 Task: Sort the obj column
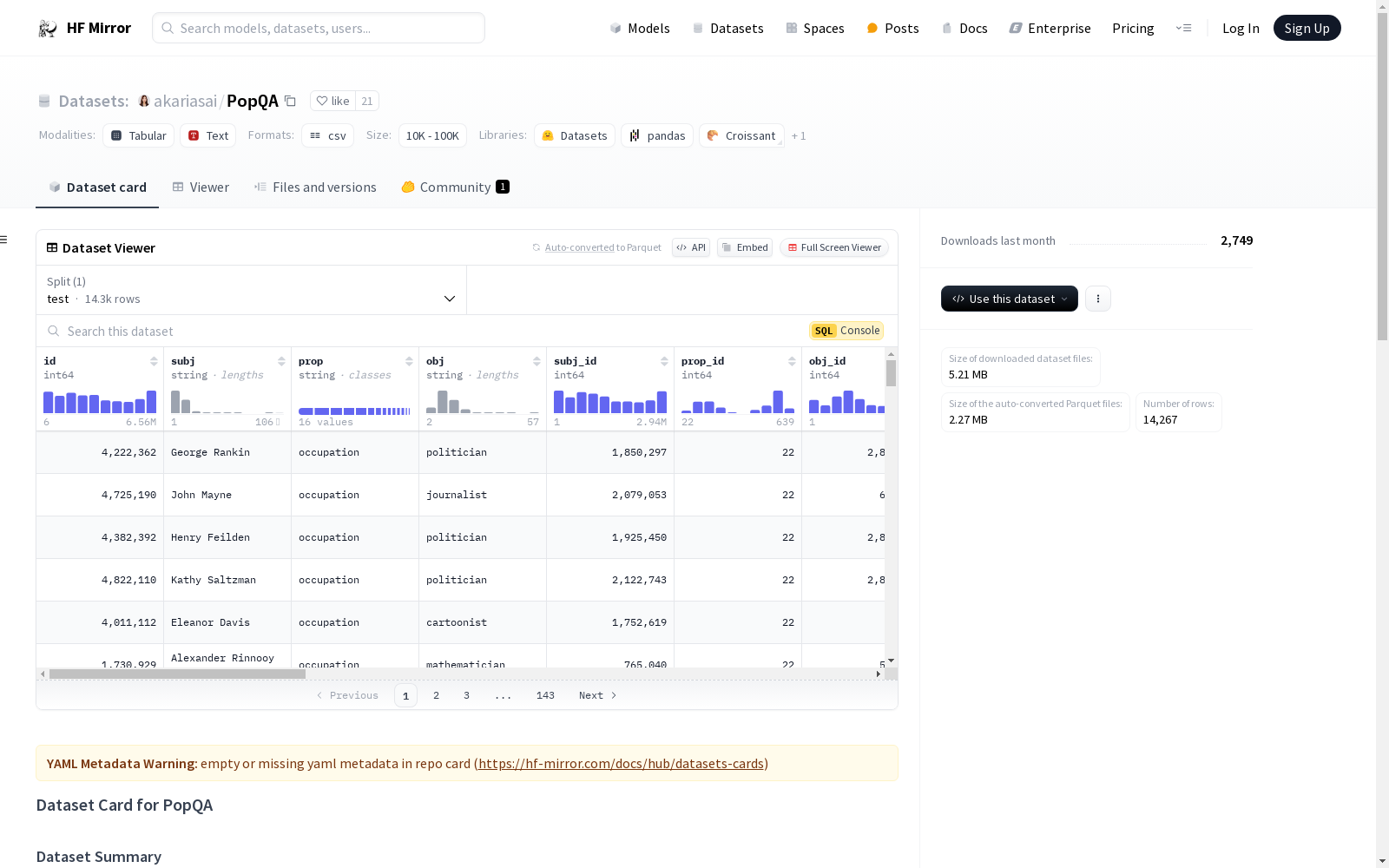pos(537,361)
